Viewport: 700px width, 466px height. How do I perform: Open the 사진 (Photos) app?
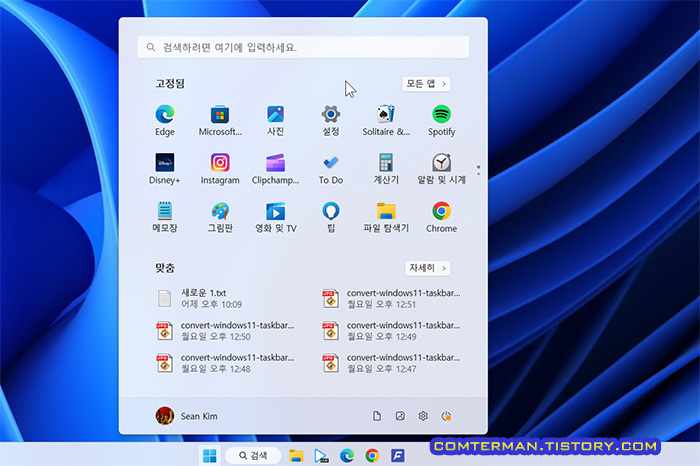pos(275,120)
